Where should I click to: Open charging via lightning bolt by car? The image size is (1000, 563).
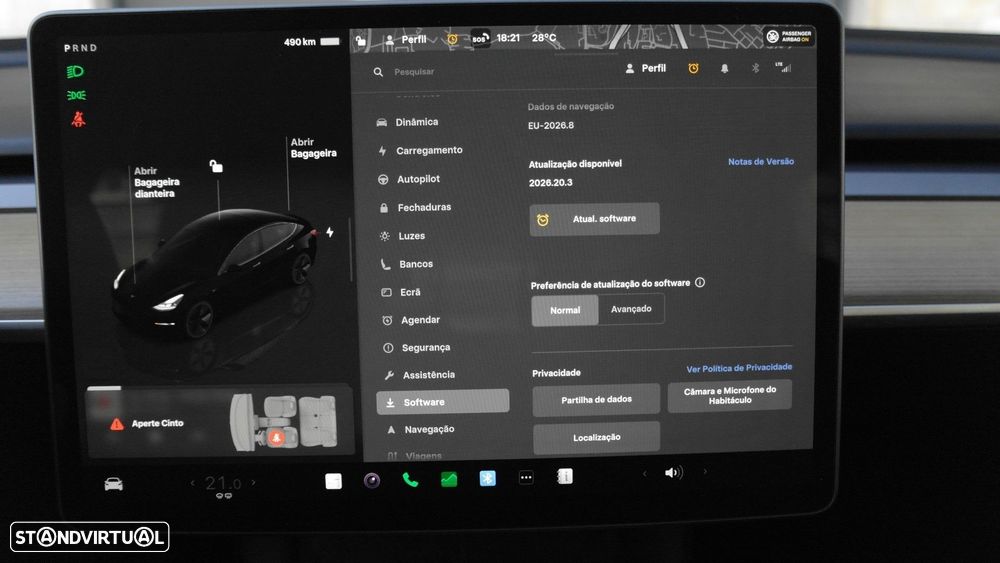330,232
